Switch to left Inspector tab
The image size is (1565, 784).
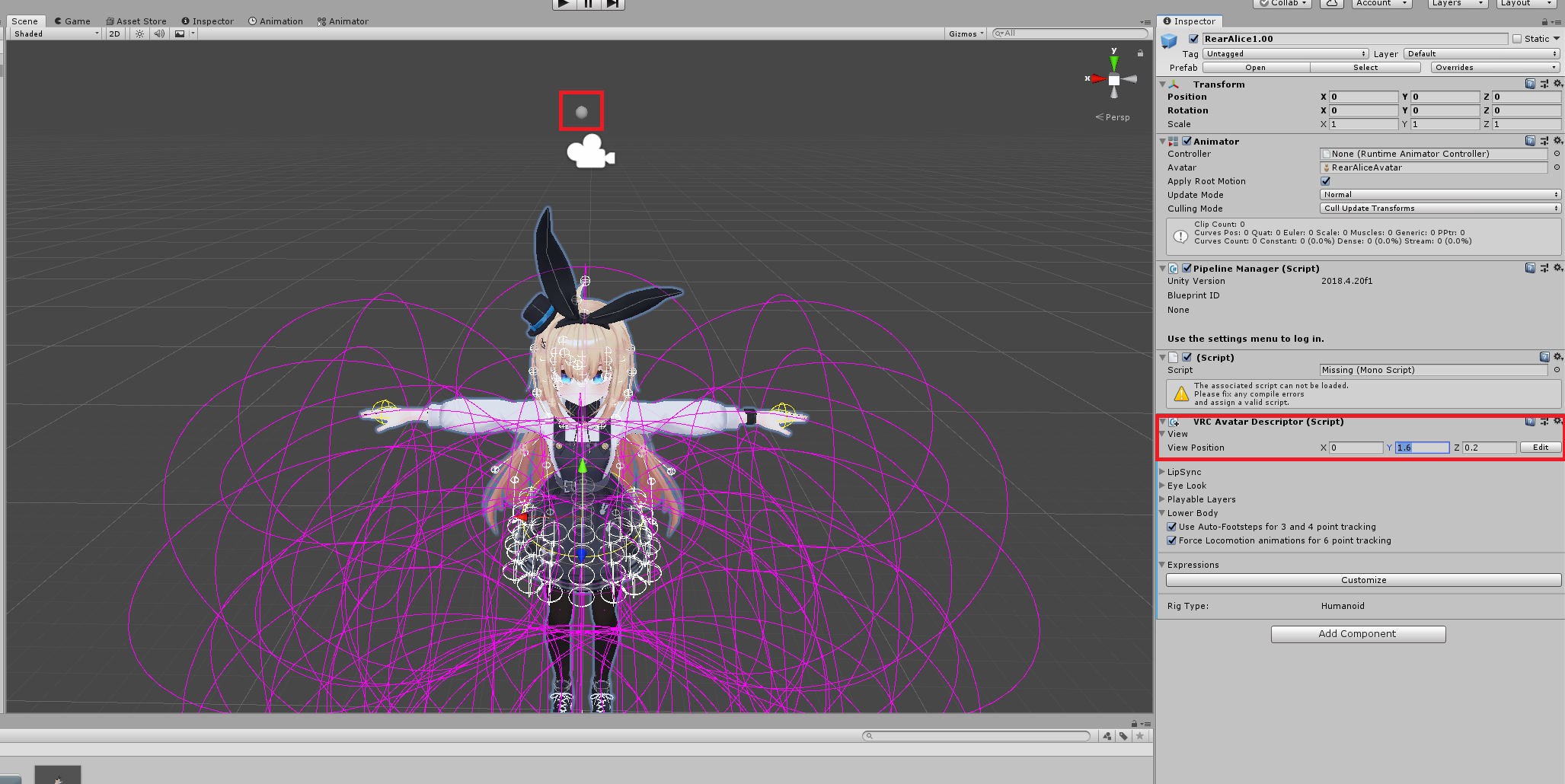[x=208, y=21]
